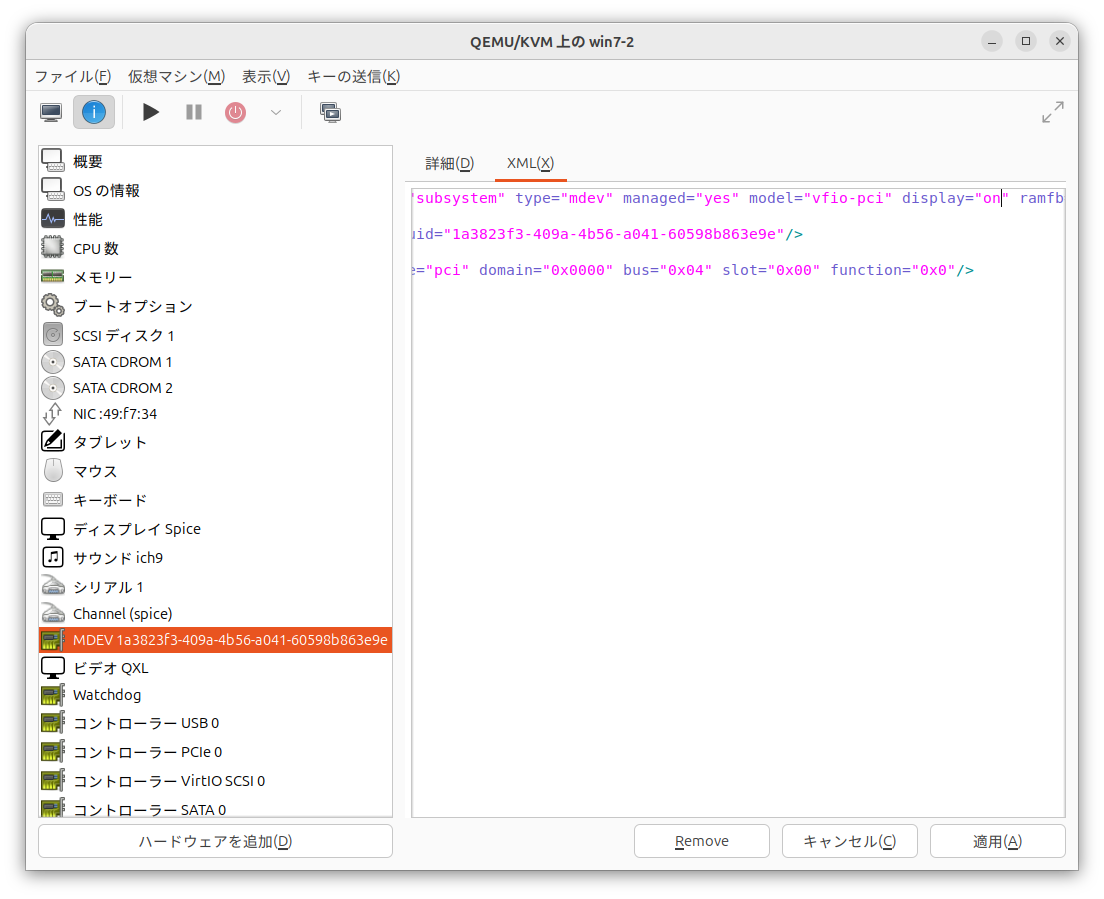Switch to the XML(X) tab
1104x899 pixels.
coord(530,163)
